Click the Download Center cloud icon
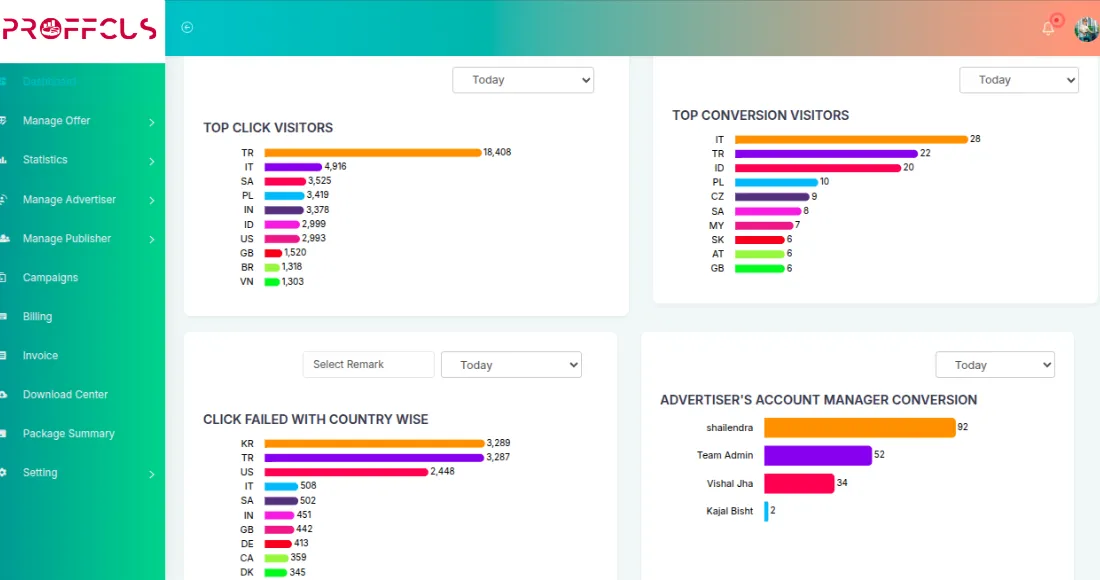The height and width of the screenshot is (580, 1100). pos(4,395)
